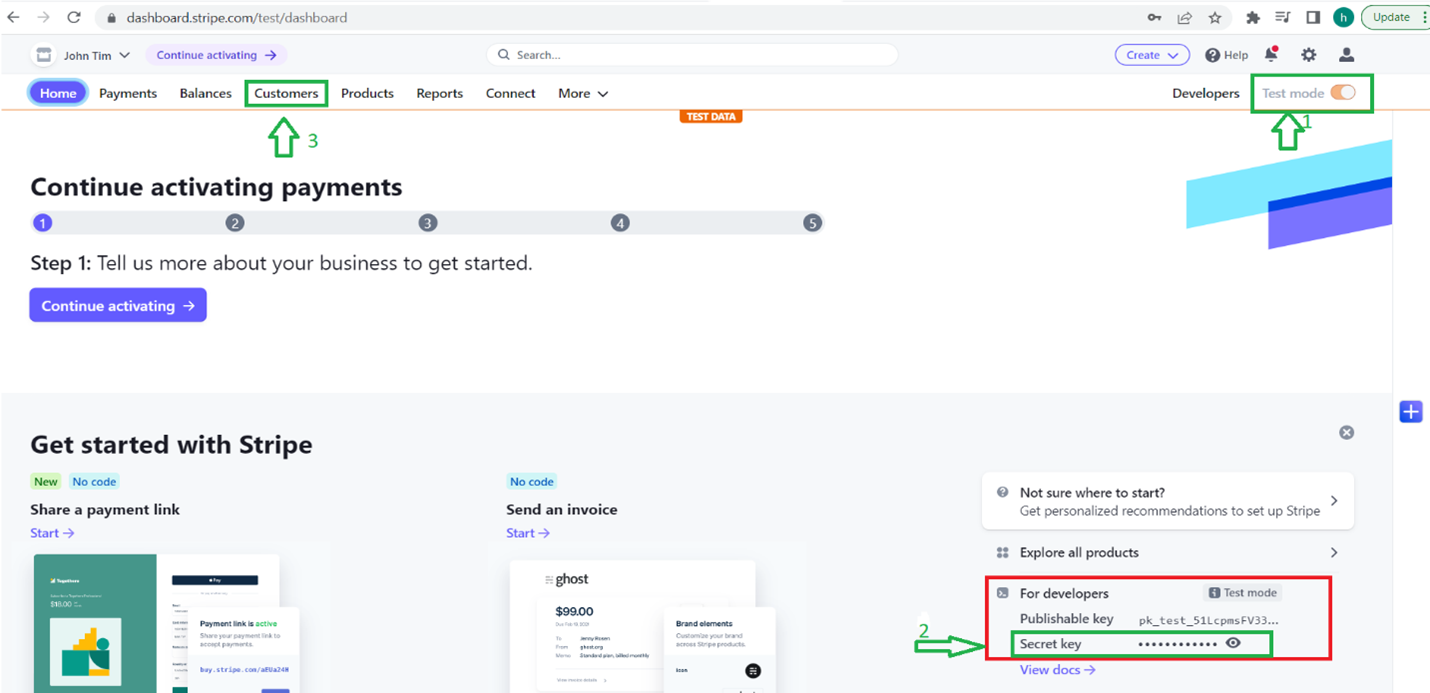Viewport: 1430px width, 693px height.
Task: Switch to the Customers tab
Action: 286,93
